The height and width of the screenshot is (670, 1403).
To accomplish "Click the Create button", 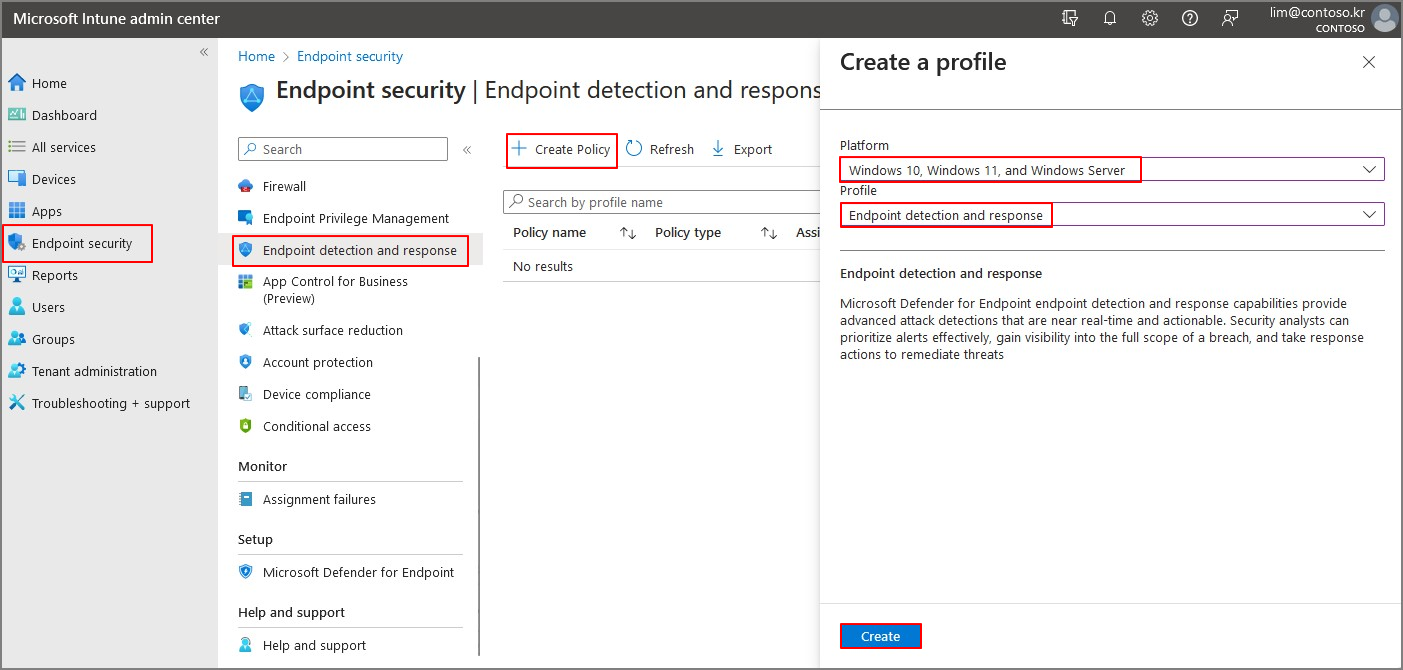I will click(x=880, y=636).
